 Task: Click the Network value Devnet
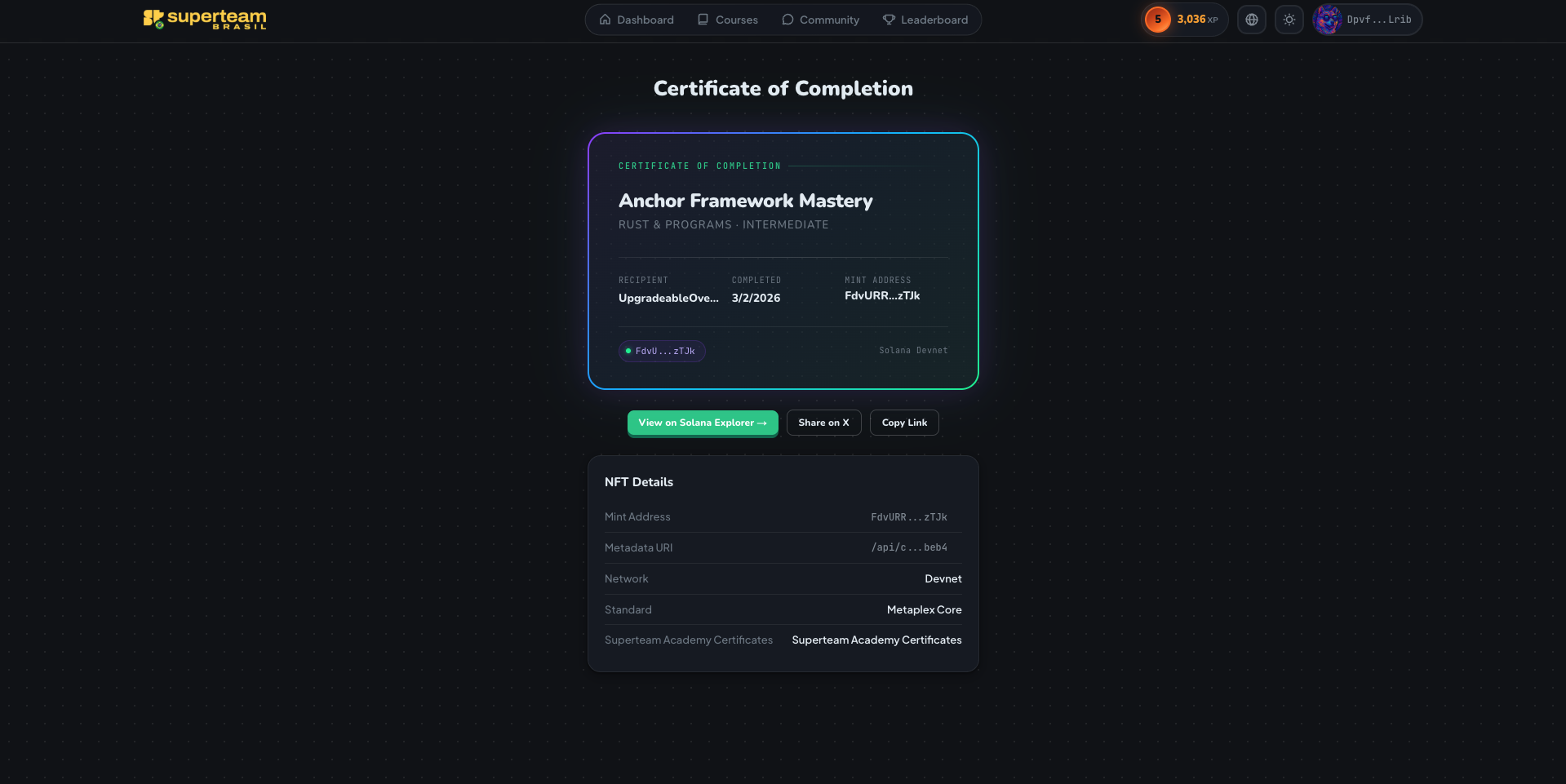click(x=943, y=578)
